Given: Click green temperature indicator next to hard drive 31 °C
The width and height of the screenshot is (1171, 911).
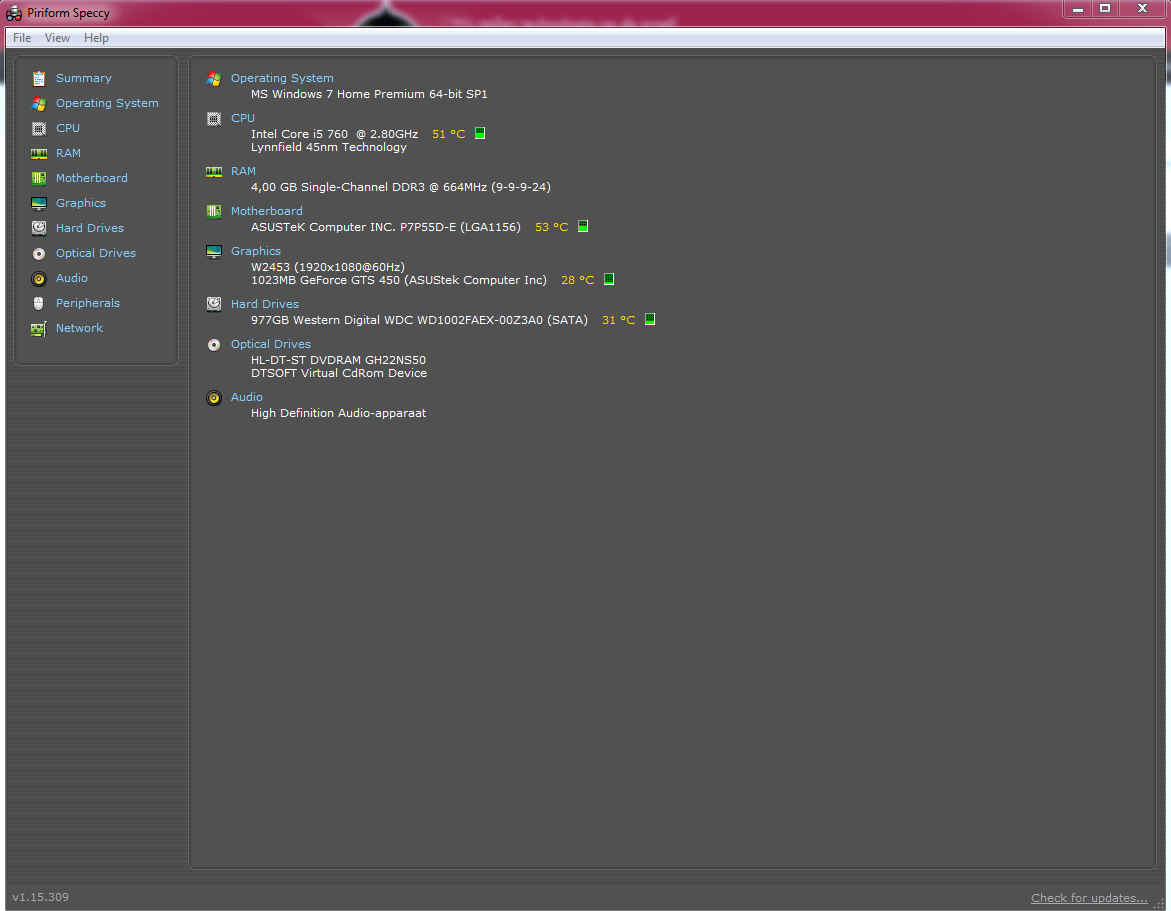Looking at the screenshot, I should click(650, 319).
